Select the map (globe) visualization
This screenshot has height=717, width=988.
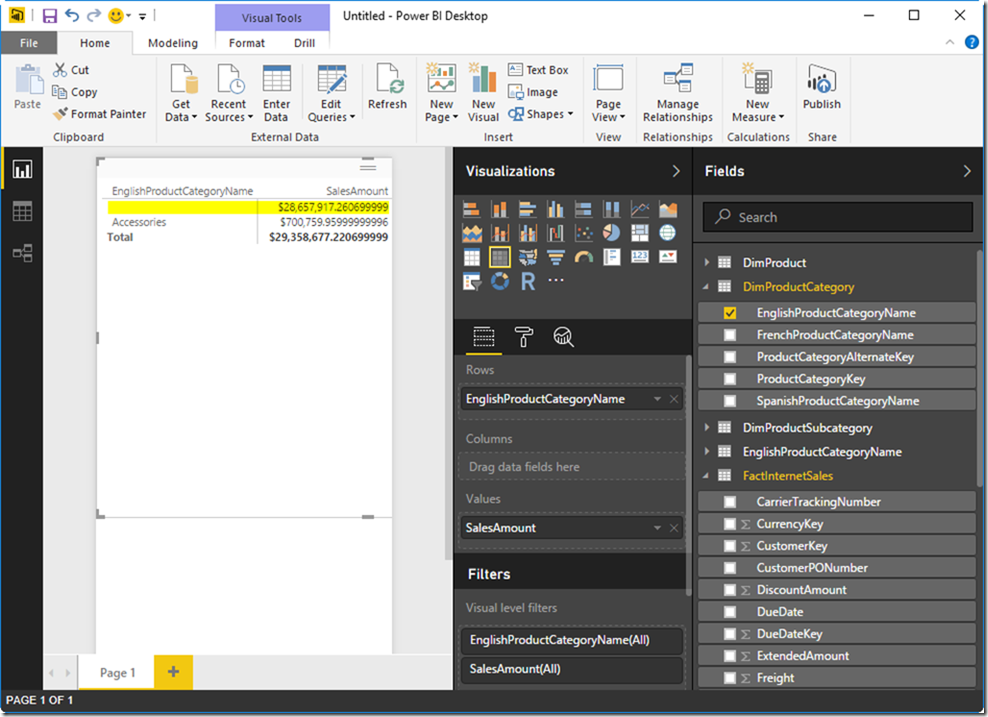click(x=668, y=233)
